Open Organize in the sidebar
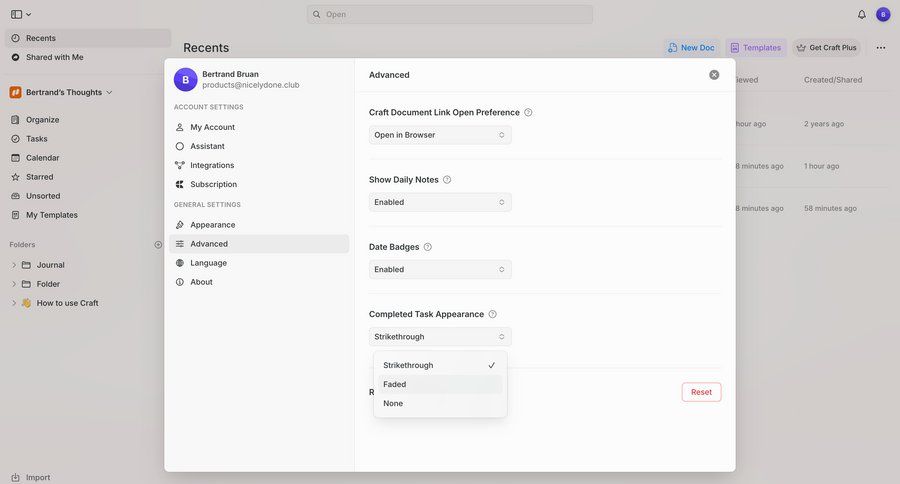This screenshot has width=900, height=484. click(88, 119)
